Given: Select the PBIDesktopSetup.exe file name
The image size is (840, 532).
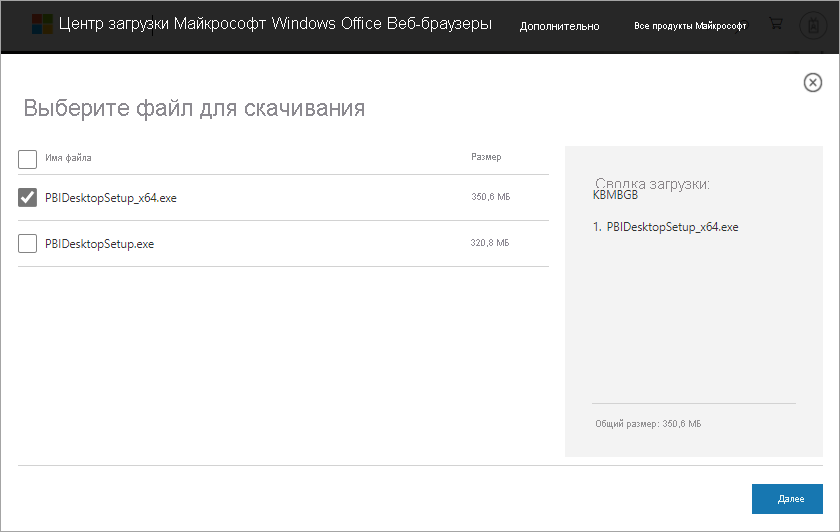Looking at the screenshot, I should 100,244.
